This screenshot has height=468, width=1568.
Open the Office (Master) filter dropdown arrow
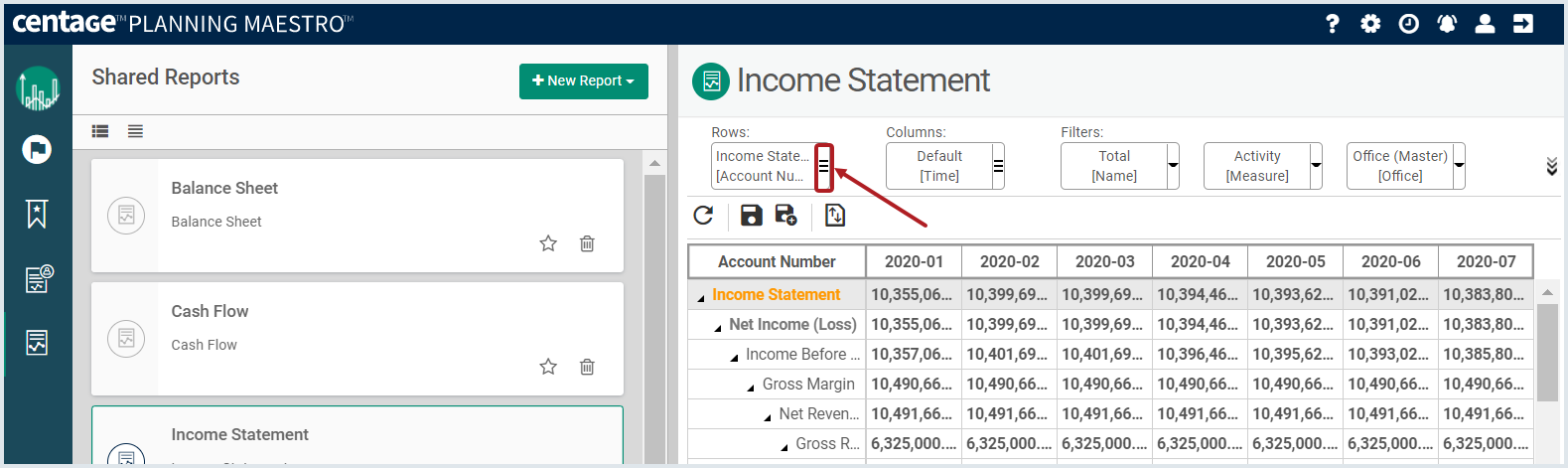1459,166
